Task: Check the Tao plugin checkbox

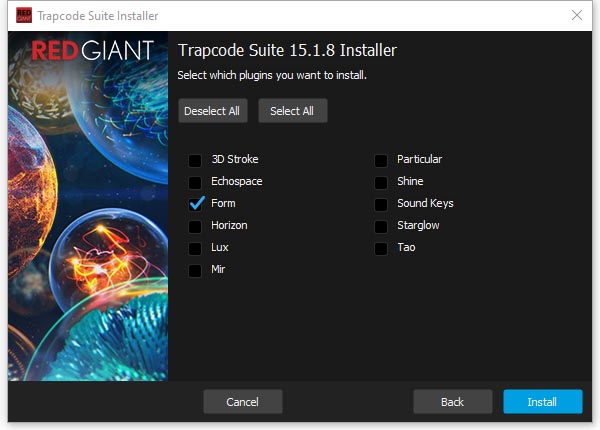Action: click(x=381, y=249)
